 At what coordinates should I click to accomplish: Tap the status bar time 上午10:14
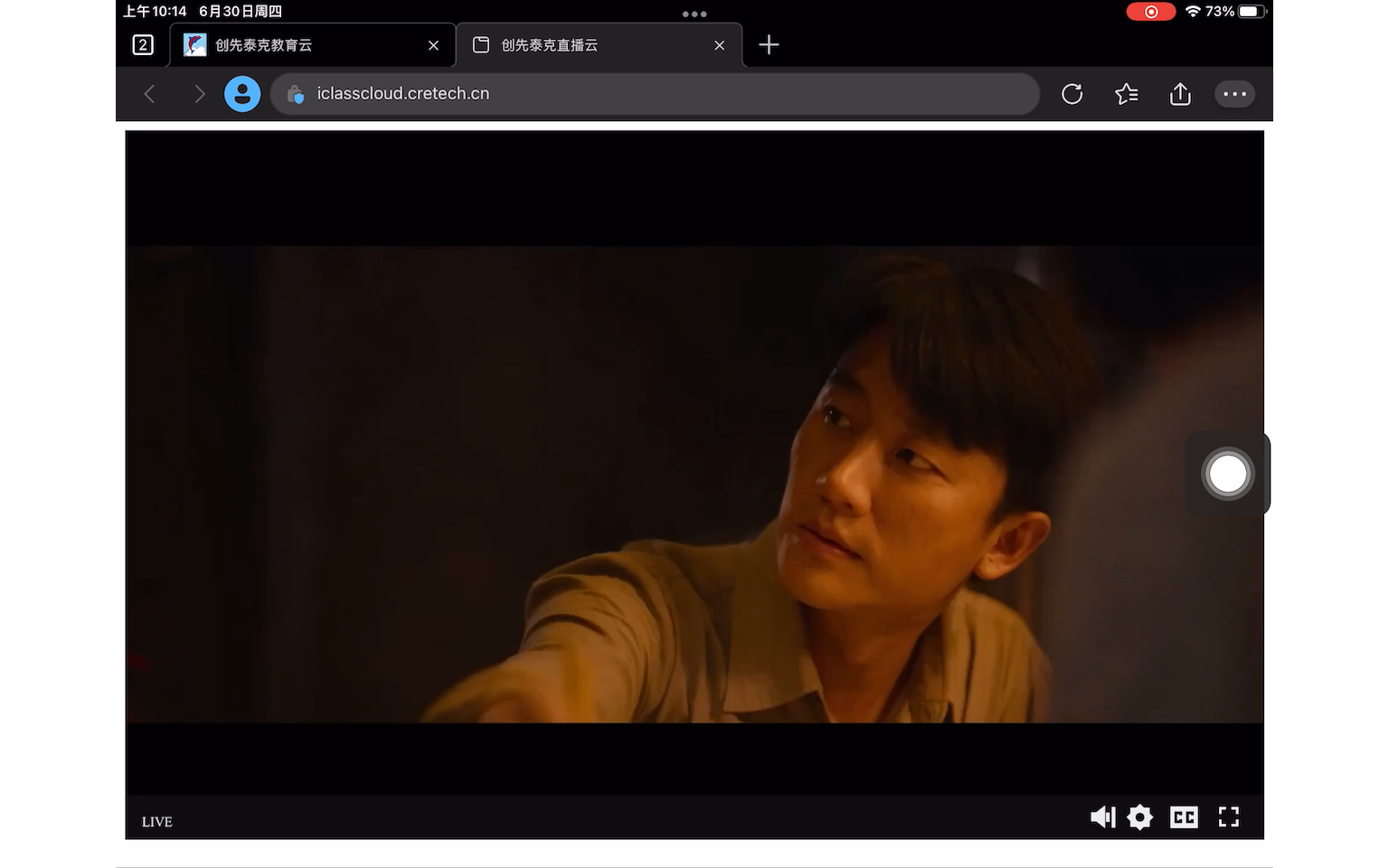tap(155, 12)
